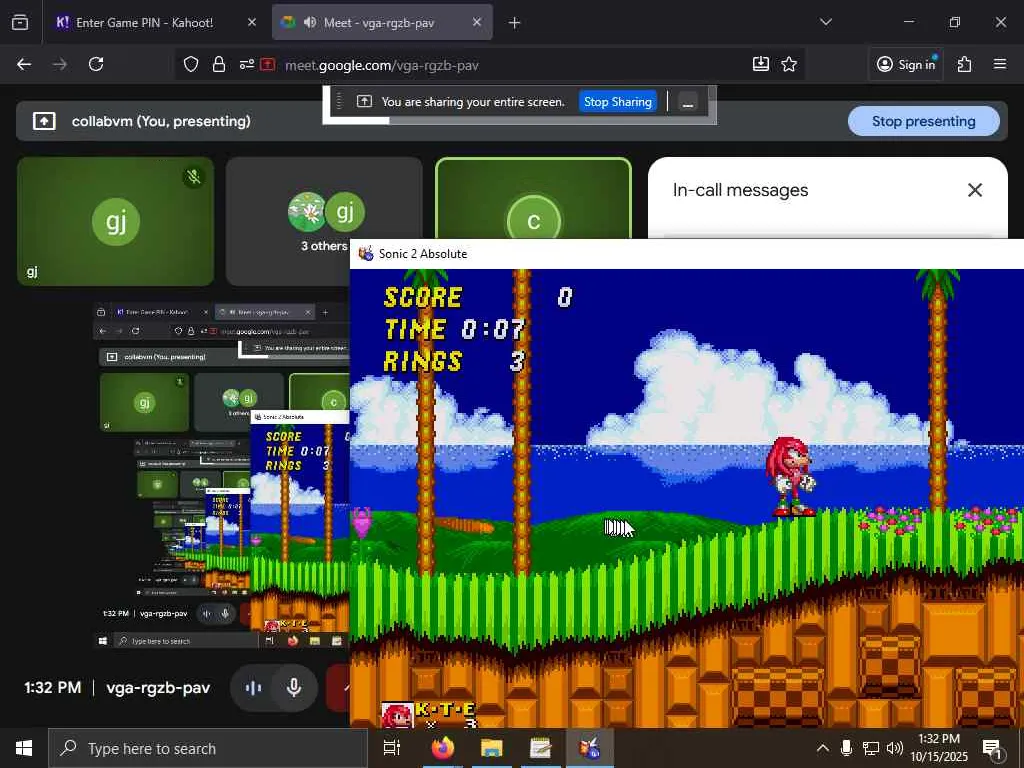Open network status tray icon
The image size is (1024, 768).
tap(871, 748)
